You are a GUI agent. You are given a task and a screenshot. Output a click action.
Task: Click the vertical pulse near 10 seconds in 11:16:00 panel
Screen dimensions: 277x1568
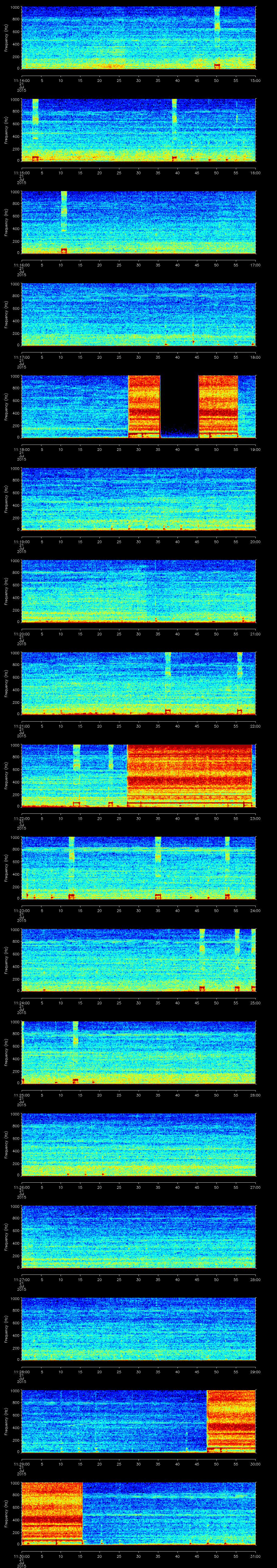click(64, 222)
